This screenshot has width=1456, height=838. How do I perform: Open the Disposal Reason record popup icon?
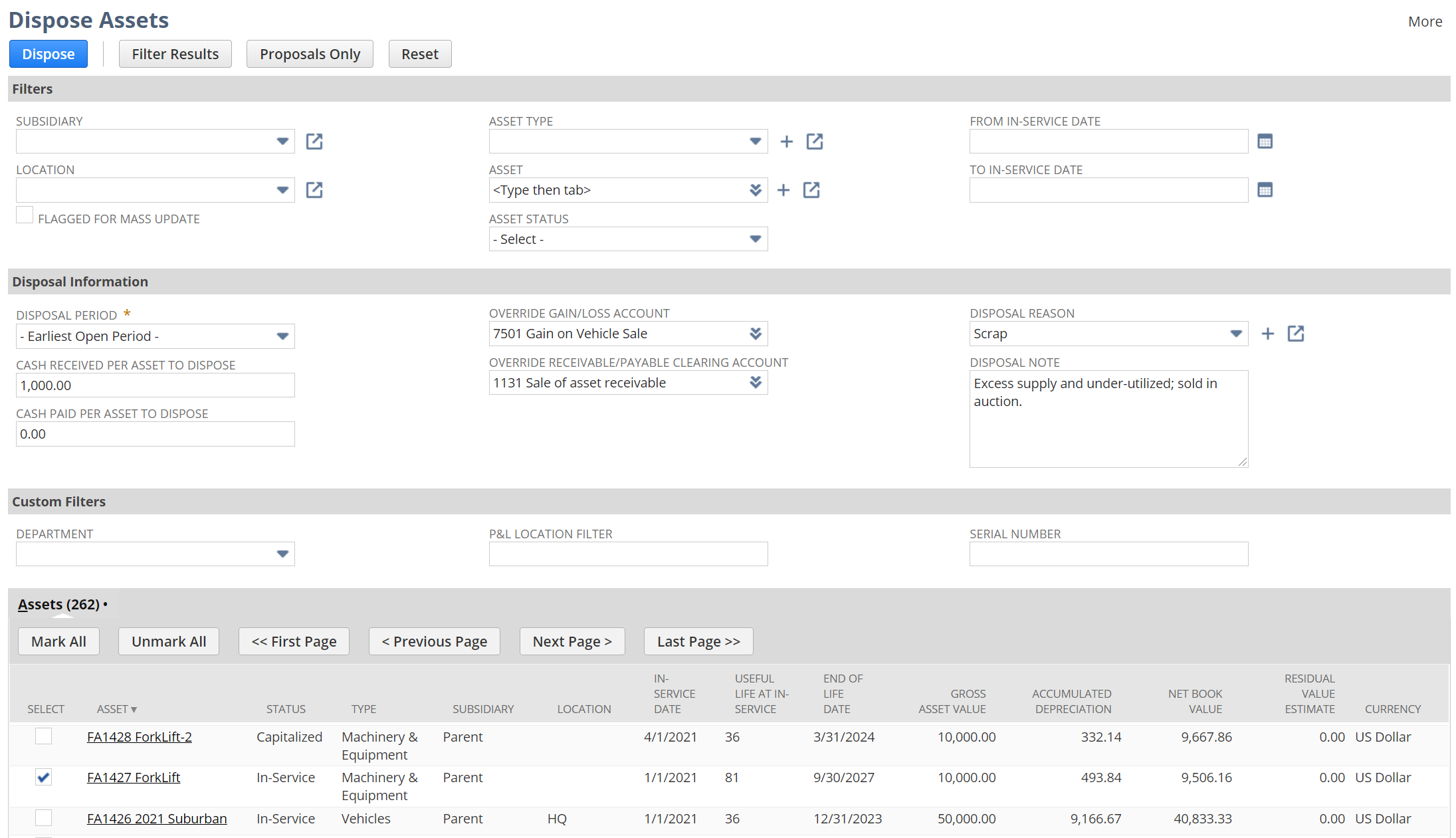(x=1295, y=334)
